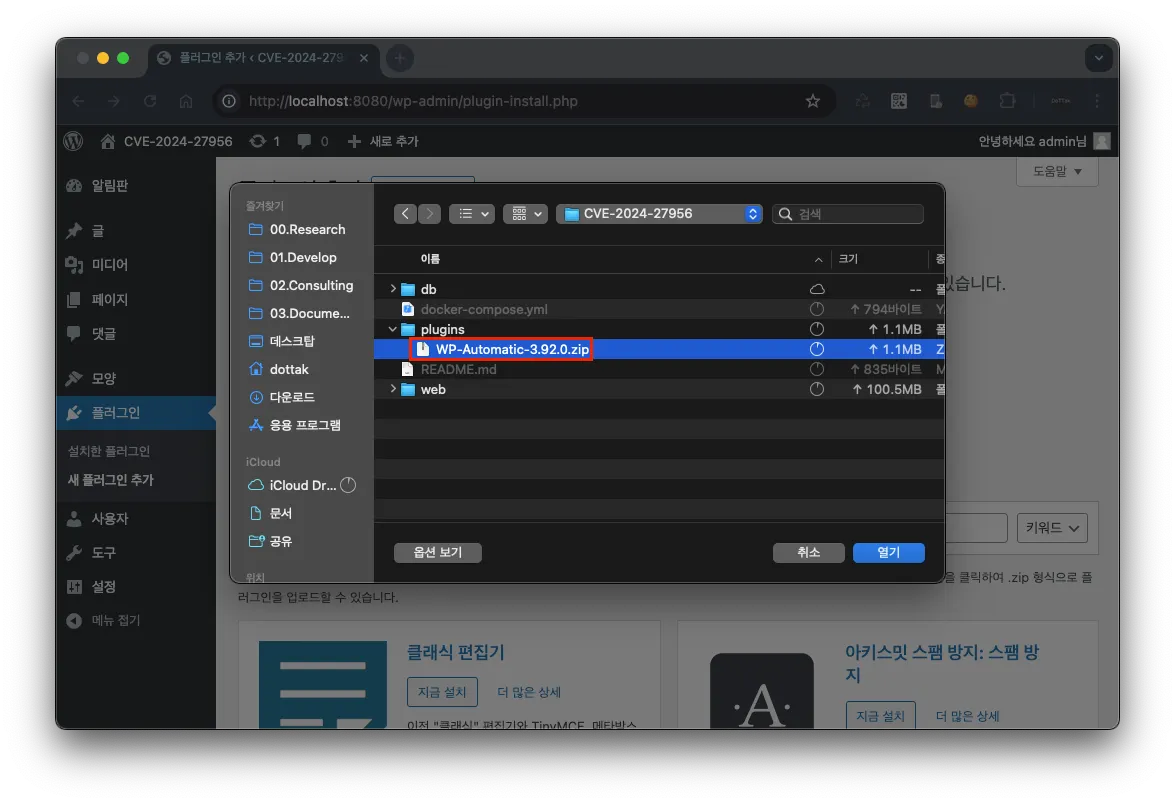The width and height of the screenshot is (1175, 803).
Task: Open 03.Docume... folder in sidebar
Action: coord(300,313)
